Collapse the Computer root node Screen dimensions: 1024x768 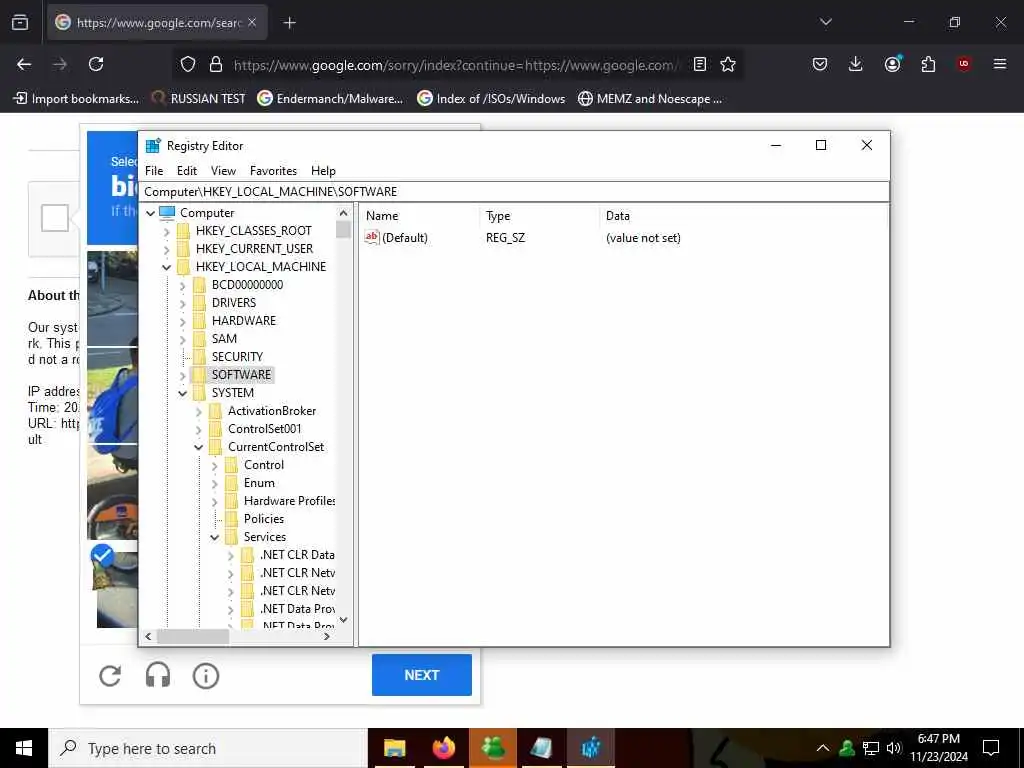[x=151, y=213]
